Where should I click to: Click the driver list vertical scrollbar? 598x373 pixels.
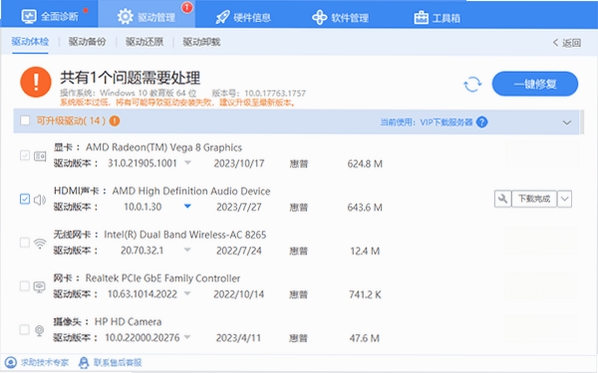tap(582, 122)
